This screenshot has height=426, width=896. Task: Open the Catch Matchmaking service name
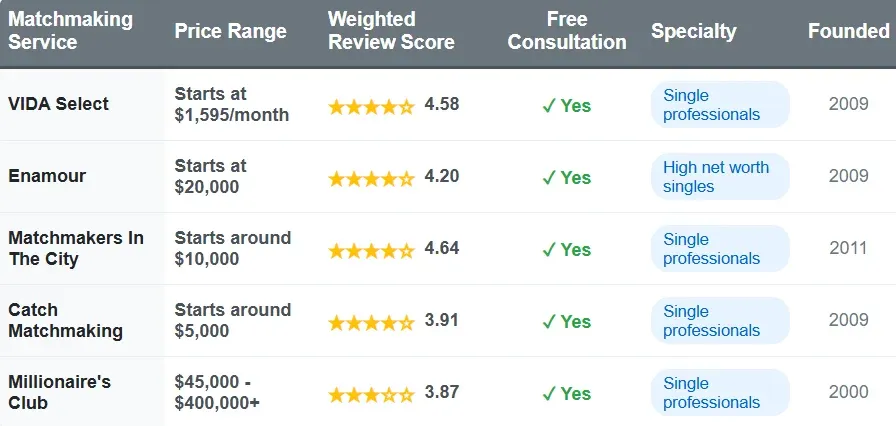(65, 320)
